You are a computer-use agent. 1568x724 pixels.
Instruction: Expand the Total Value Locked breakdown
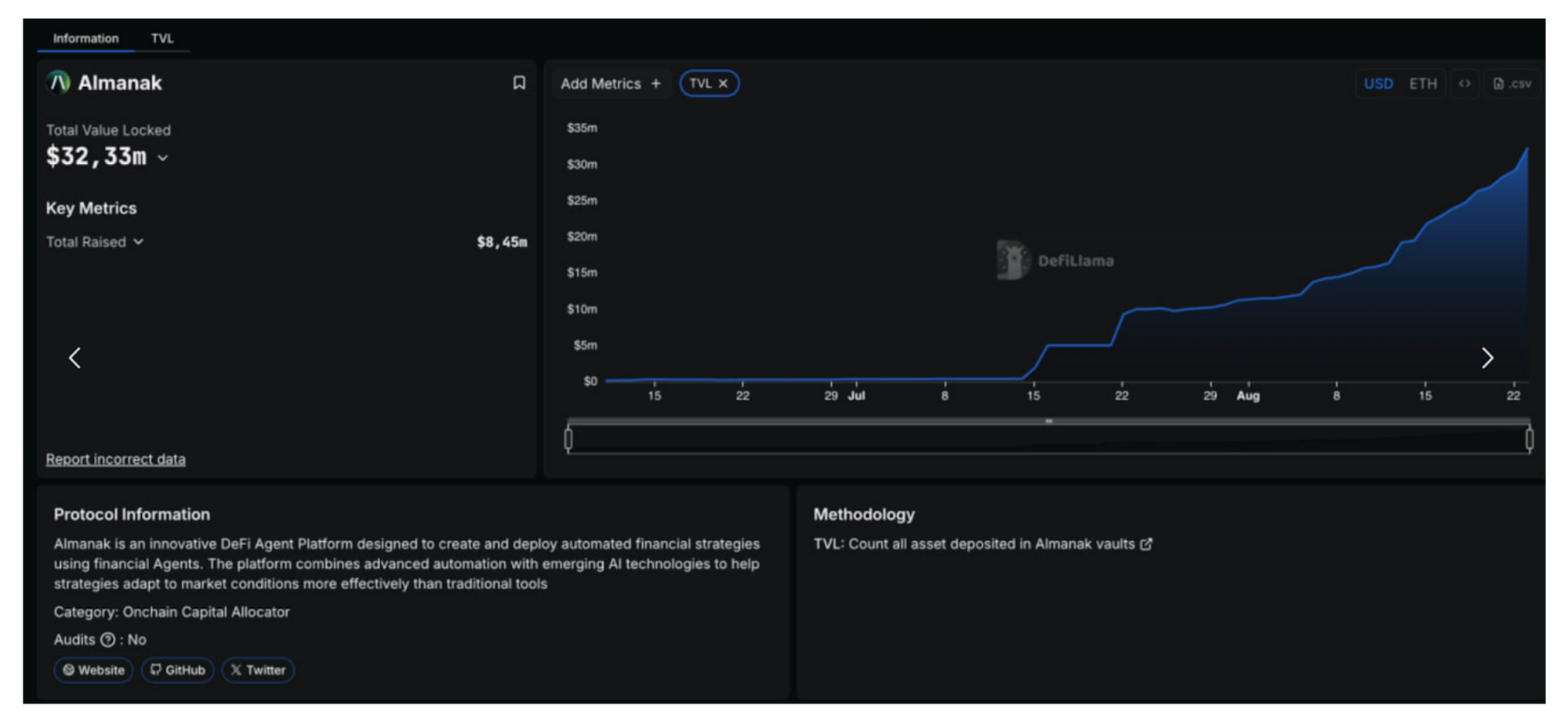pyautogui.click(x=163, y=158)
